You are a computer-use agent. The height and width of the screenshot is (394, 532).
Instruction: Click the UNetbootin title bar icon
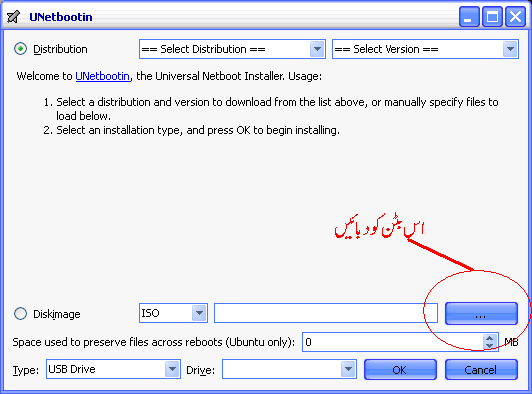click(x=14, y=16)
